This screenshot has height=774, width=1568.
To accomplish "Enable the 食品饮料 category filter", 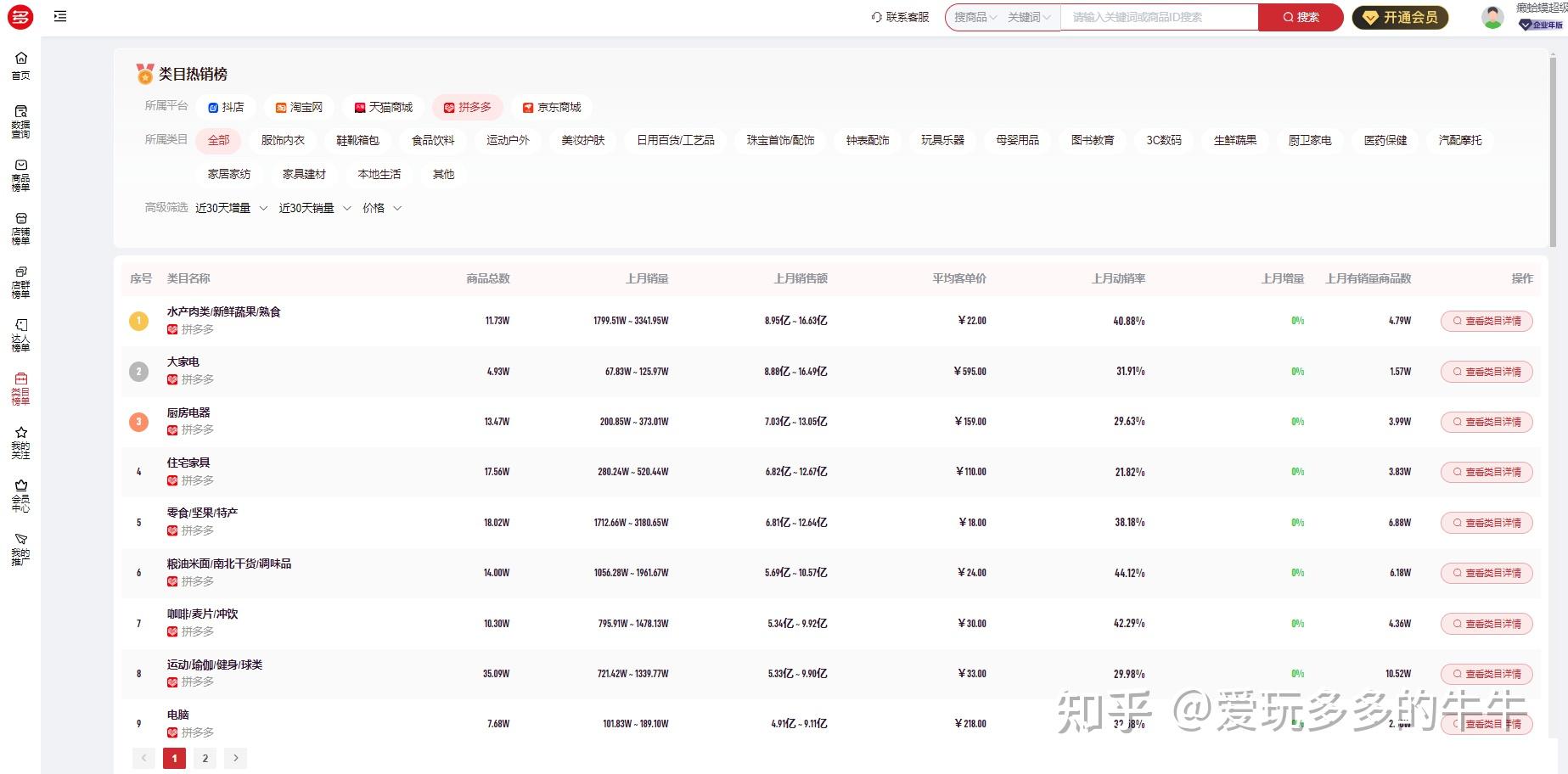I will click(432, 140).
